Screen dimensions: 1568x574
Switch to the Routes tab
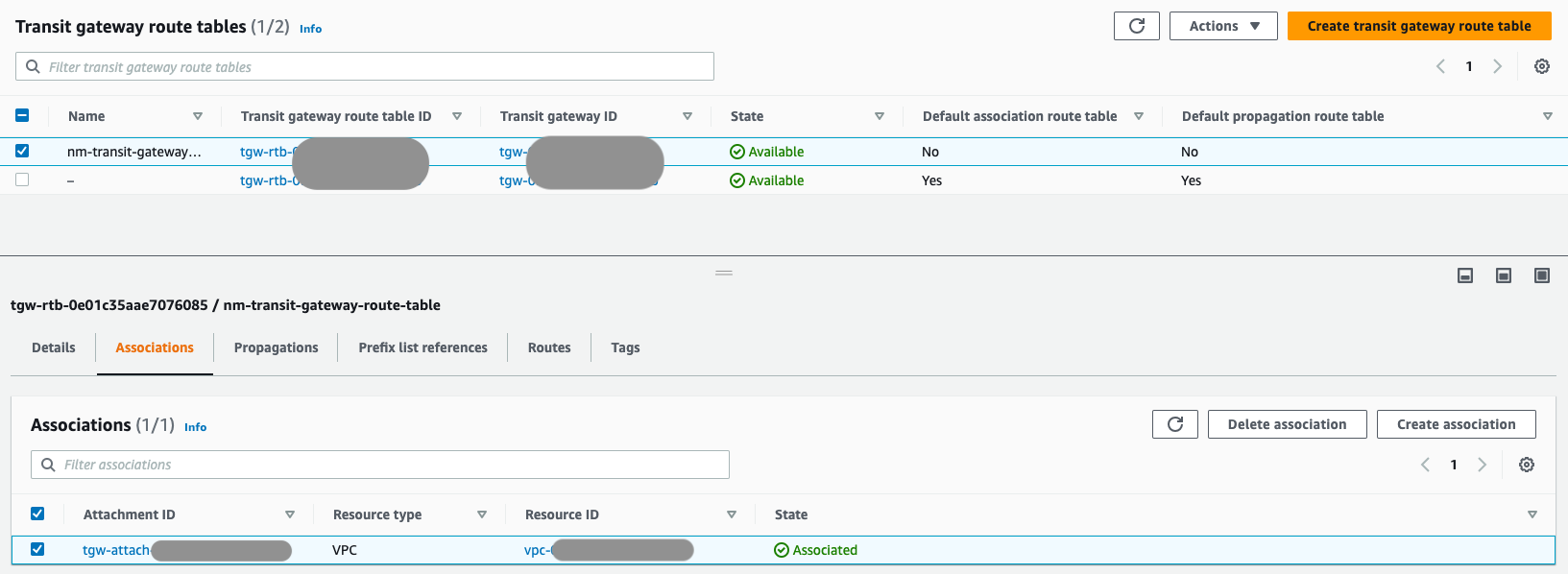549,347
